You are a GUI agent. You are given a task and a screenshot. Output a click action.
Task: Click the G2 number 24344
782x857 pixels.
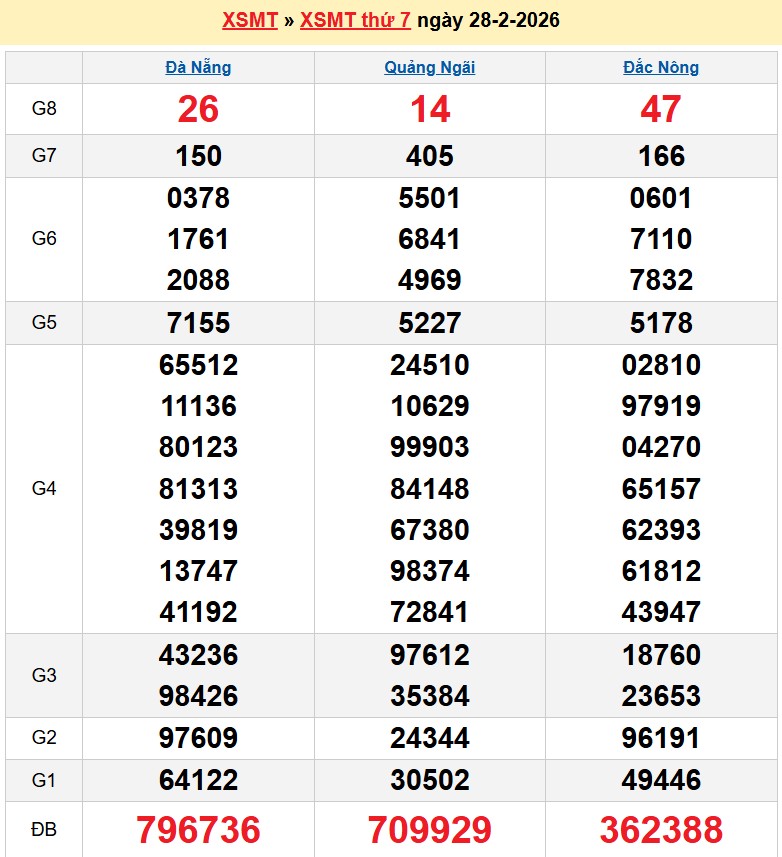[x=430, y=739]
